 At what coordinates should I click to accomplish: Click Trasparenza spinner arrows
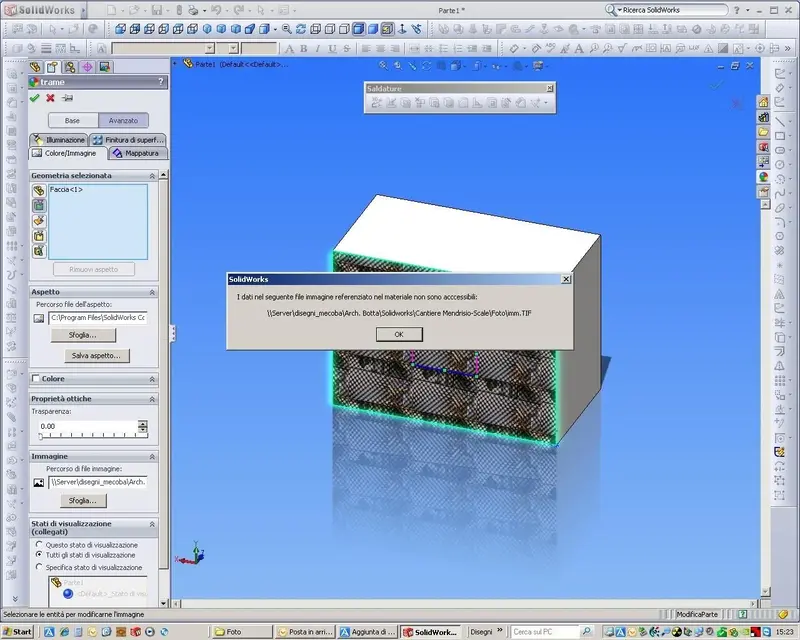[x=143, y=426]
